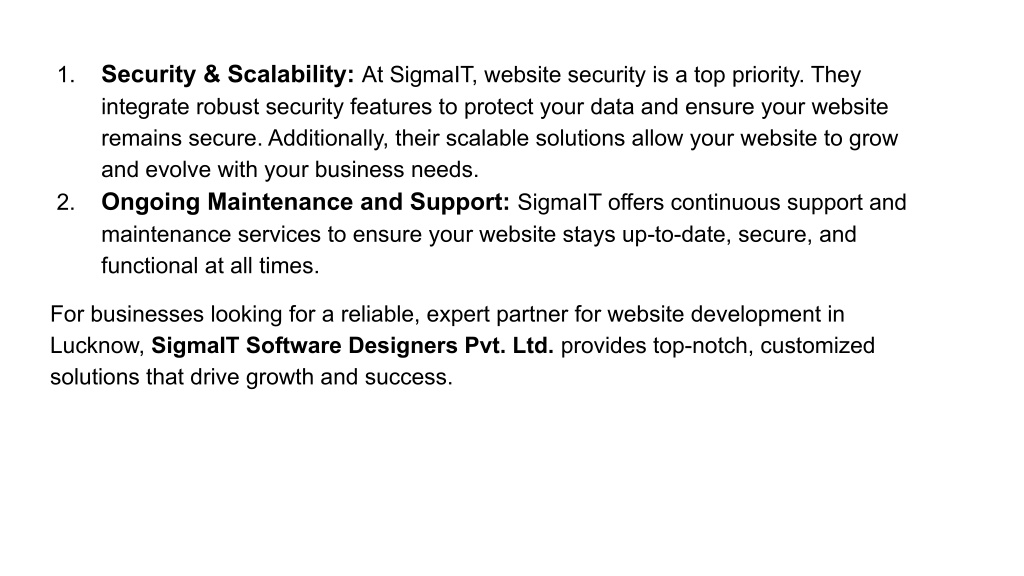Screen dimensions: 1024x576
Task: Click the phrase "provides top-notch, customized"
Action: point(718,345)
